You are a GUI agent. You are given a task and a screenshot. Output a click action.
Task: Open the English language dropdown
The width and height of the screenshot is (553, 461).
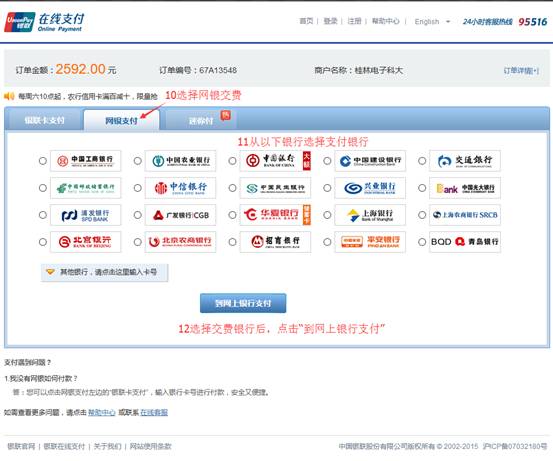pyautogui.click(x=432, y=22)
